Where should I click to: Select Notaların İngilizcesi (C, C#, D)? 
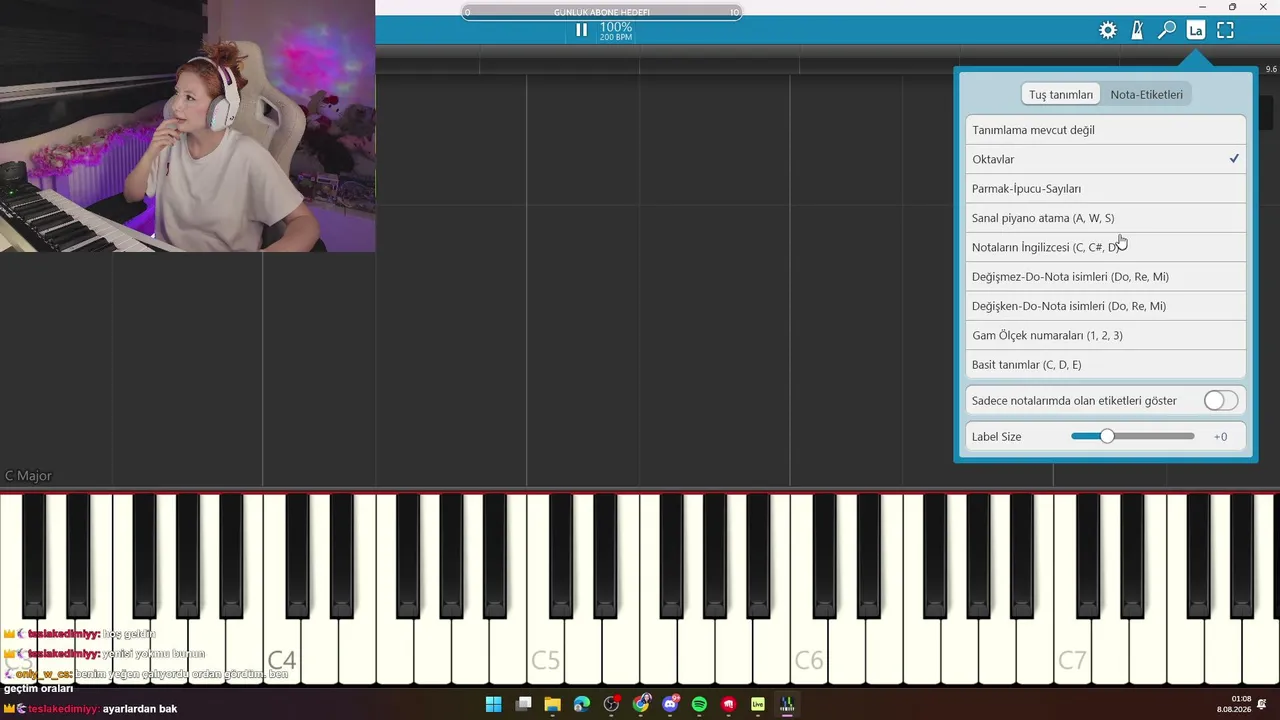coord(1105,247)
